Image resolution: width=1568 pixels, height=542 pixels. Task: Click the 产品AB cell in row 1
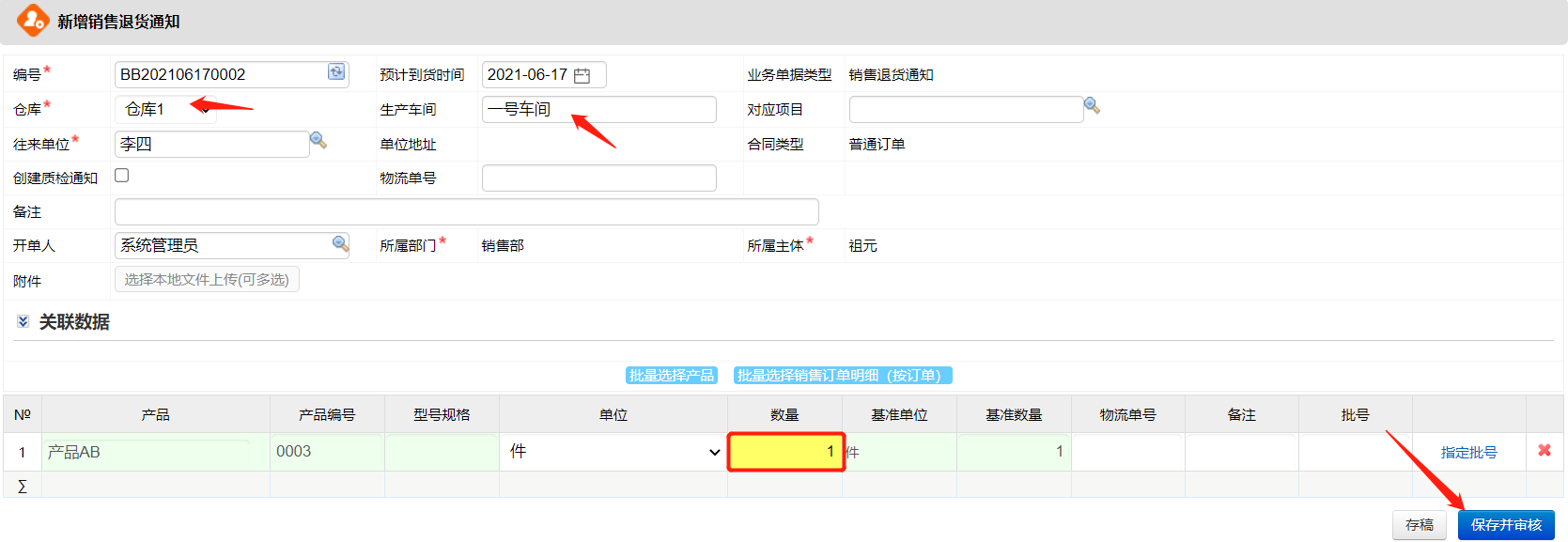156,452
